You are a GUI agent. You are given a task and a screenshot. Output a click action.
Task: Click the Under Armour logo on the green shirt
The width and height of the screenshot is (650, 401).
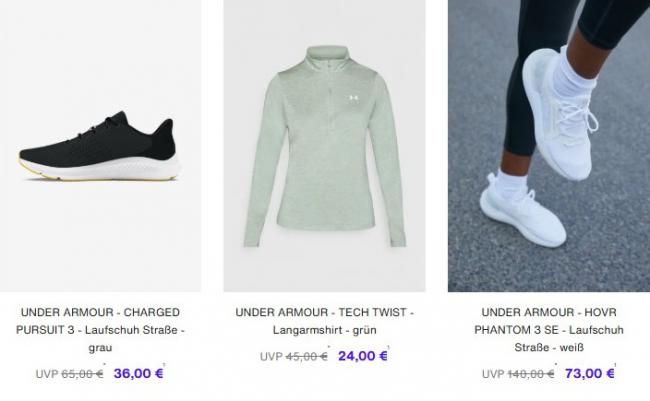click(x=353, y=97)
